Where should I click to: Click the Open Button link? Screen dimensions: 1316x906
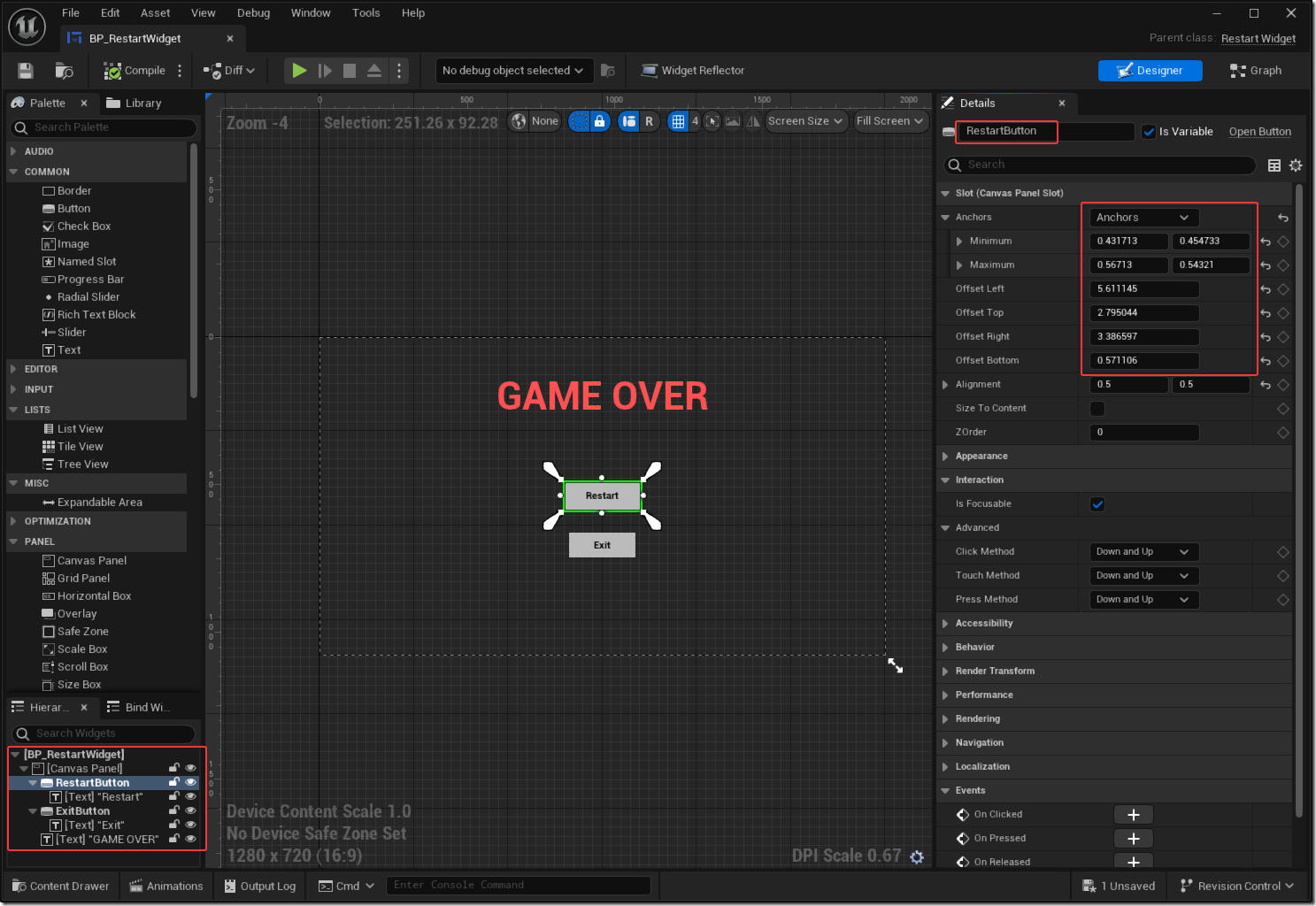click(1260, 132)
